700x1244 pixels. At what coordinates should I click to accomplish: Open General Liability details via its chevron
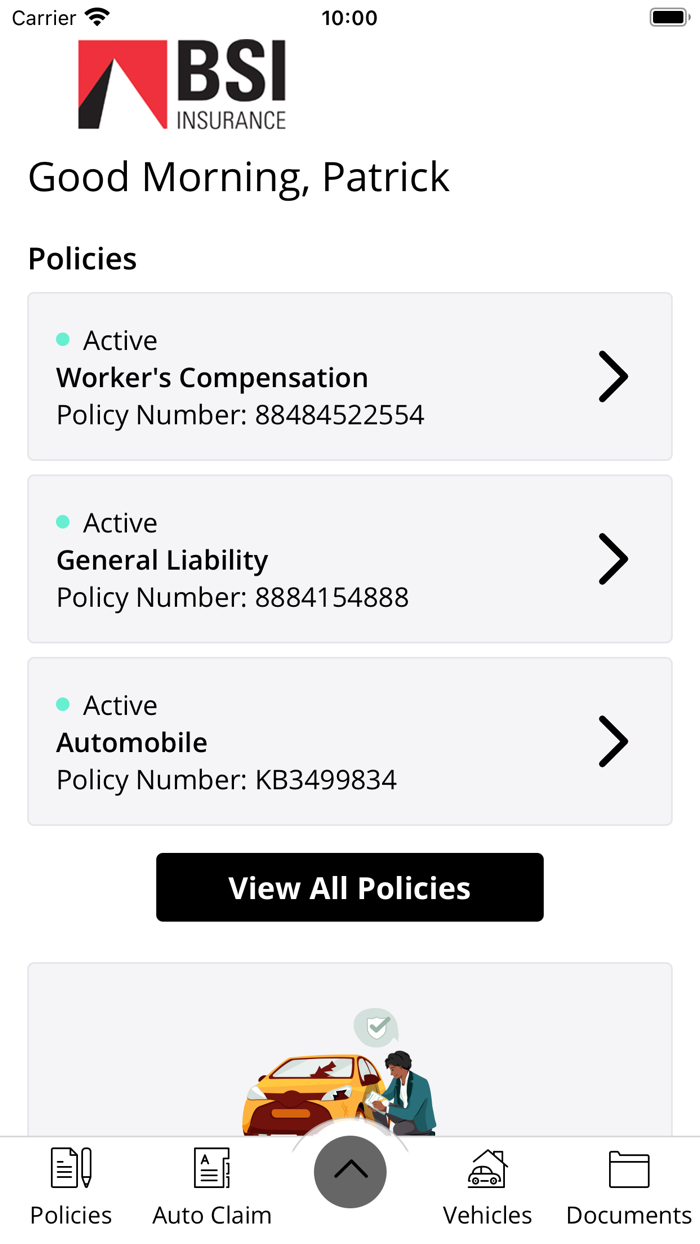pyautogui.click(x=613, y=559)
